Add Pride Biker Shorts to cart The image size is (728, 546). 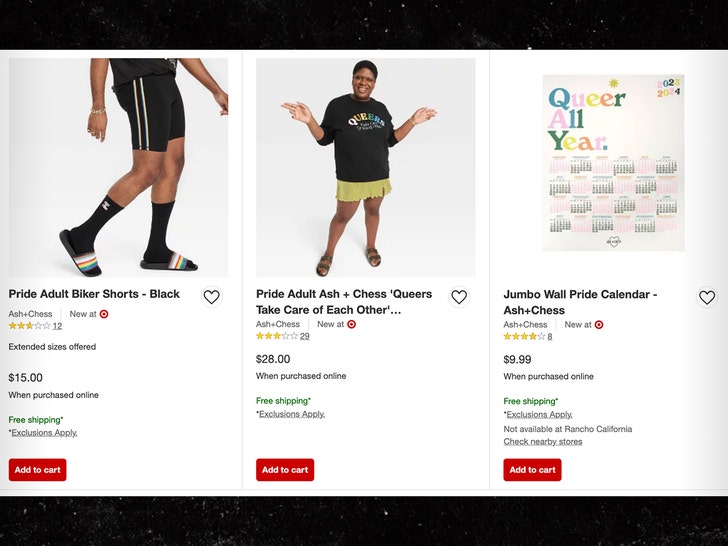38,470
